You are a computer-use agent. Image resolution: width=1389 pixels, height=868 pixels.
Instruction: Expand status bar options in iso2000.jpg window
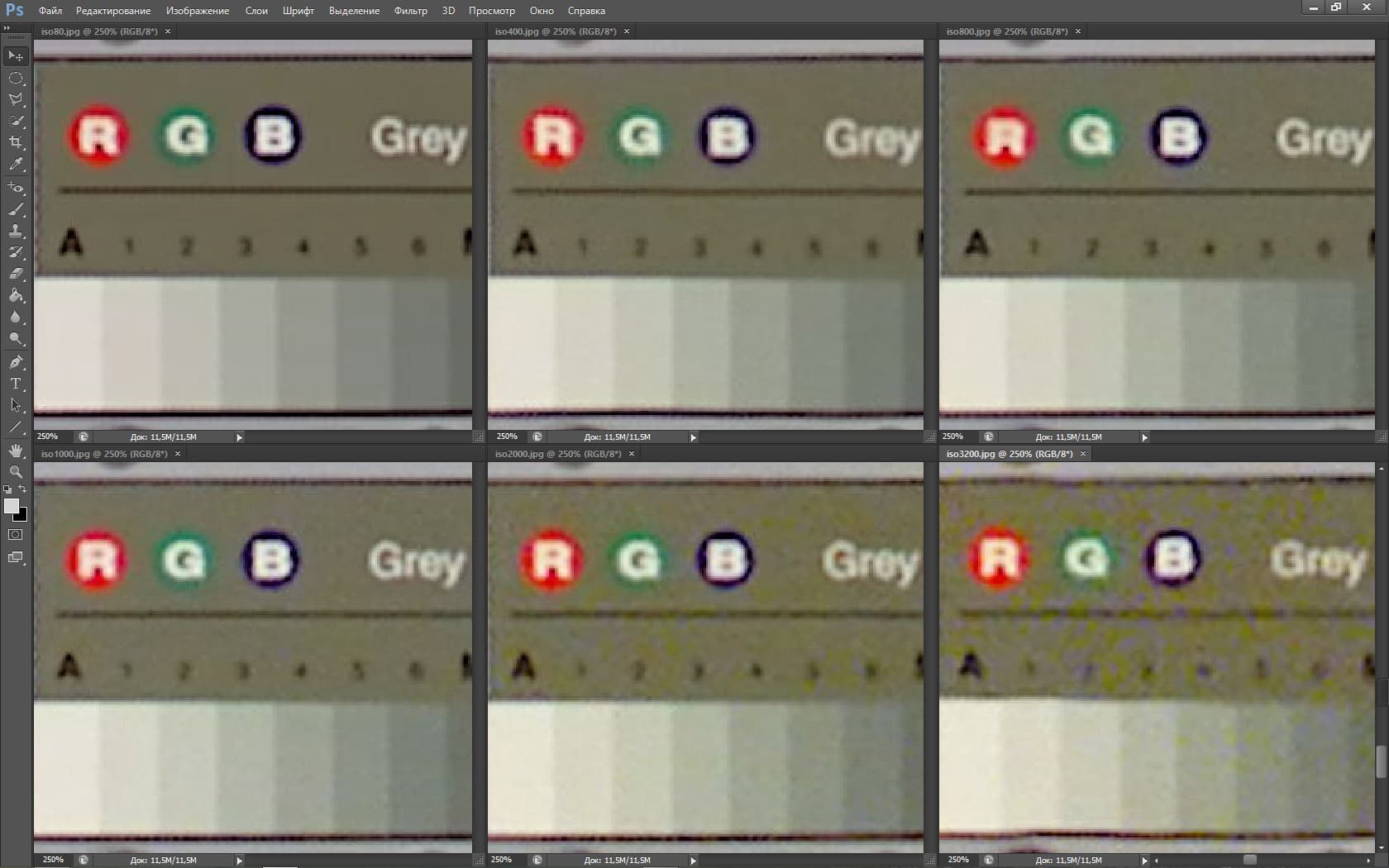694,861
